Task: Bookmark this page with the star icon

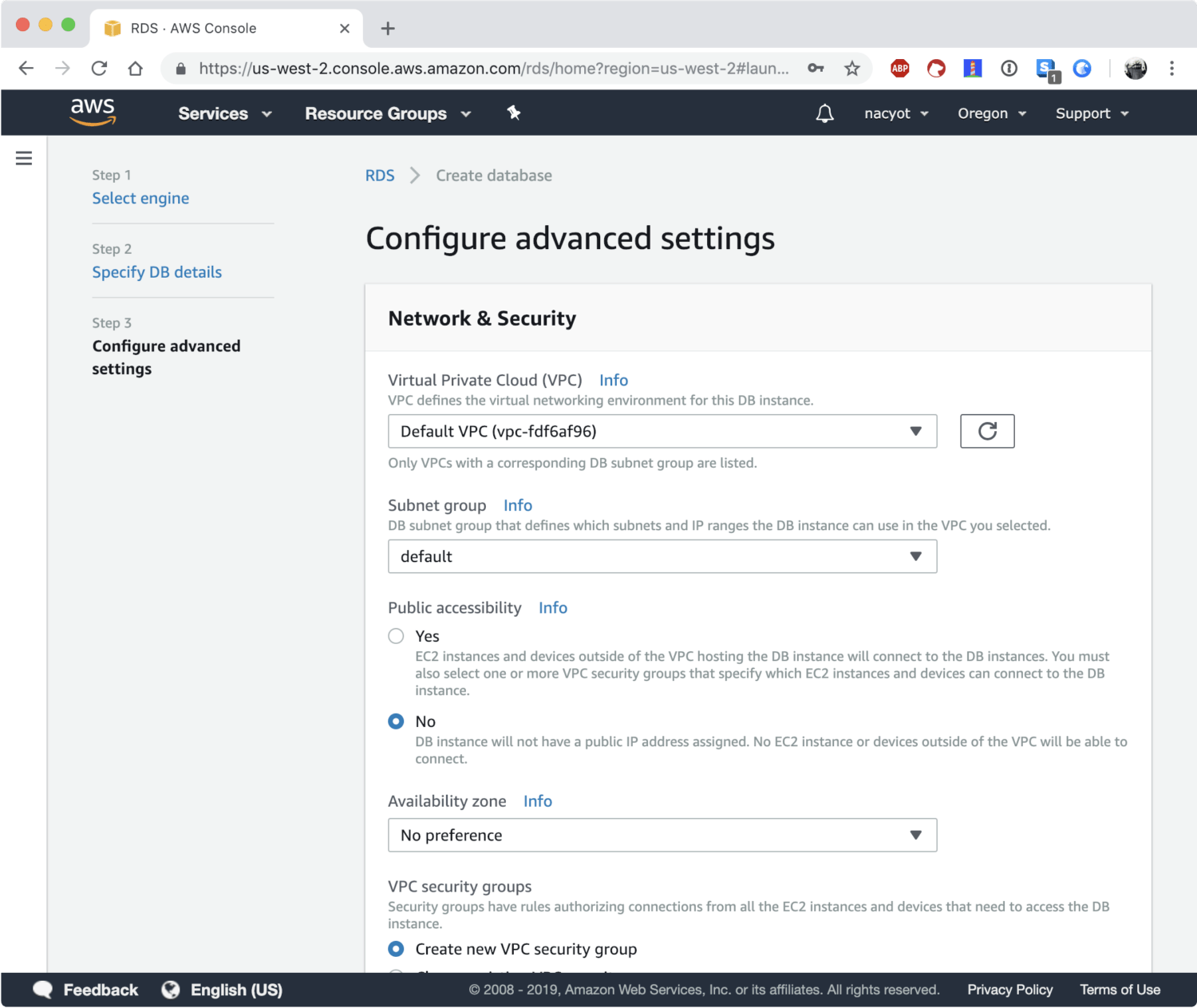Action: [852, 69]
